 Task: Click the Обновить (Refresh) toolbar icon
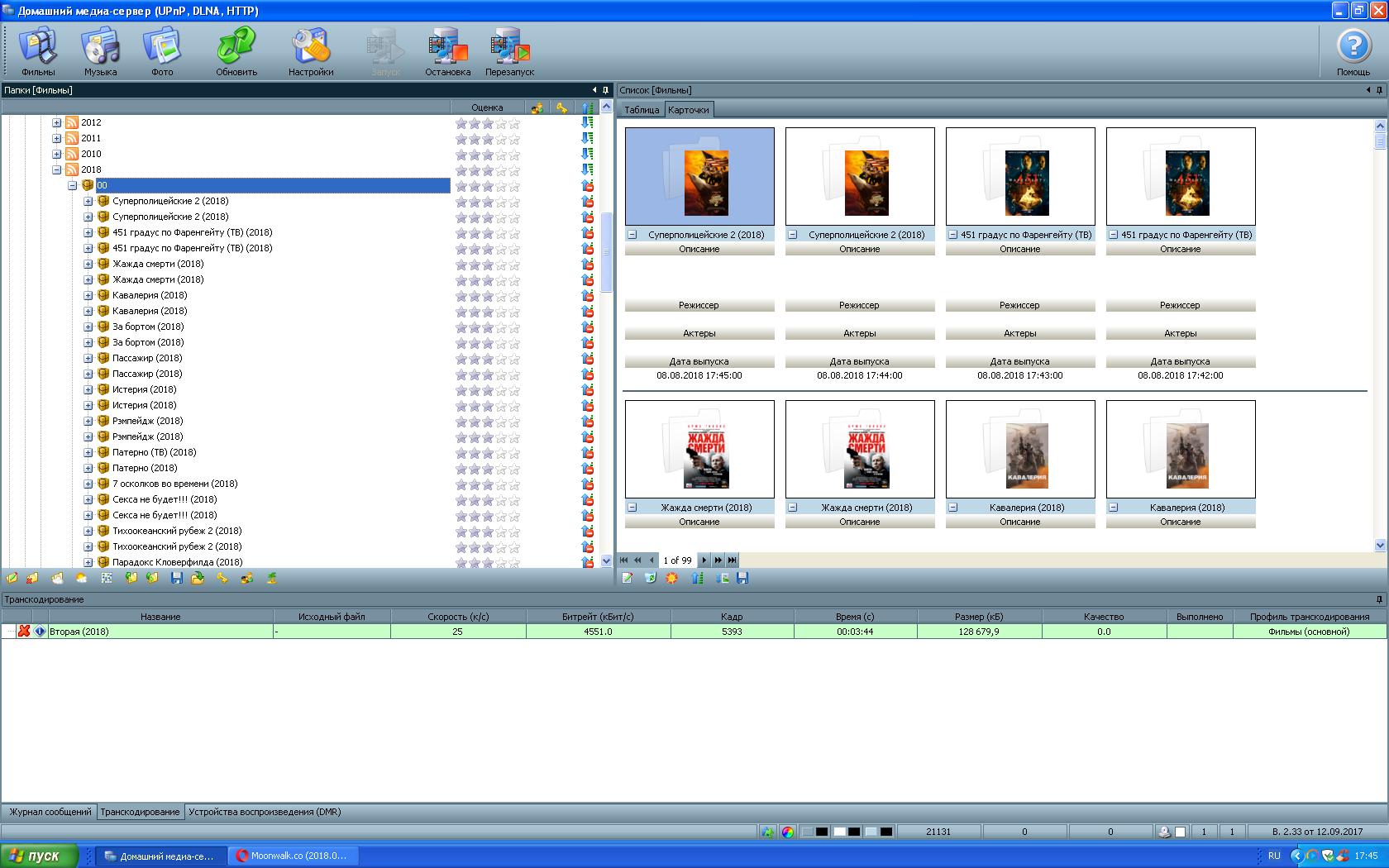click(x=236, y=52)
